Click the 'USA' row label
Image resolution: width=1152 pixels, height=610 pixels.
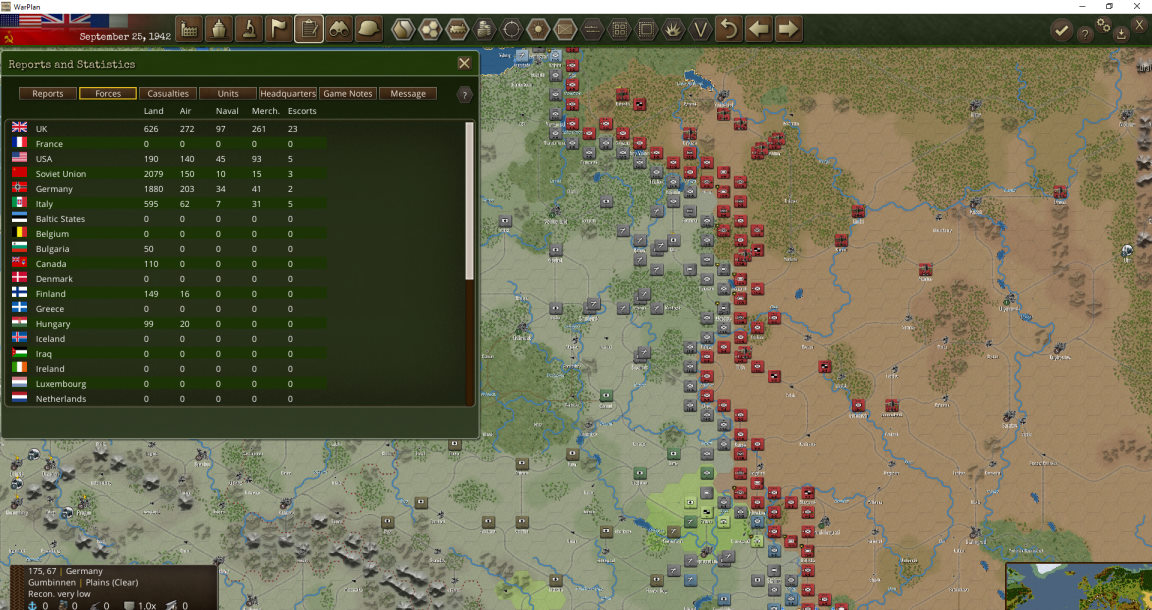pos(44,159)
